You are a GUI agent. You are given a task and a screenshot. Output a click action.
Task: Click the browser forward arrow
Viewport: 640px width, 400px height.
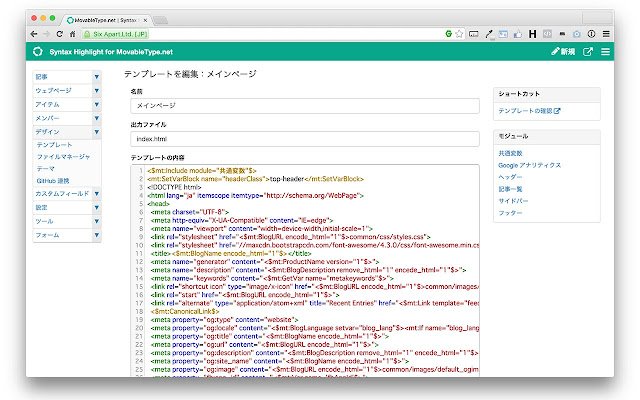coord(47,34)
